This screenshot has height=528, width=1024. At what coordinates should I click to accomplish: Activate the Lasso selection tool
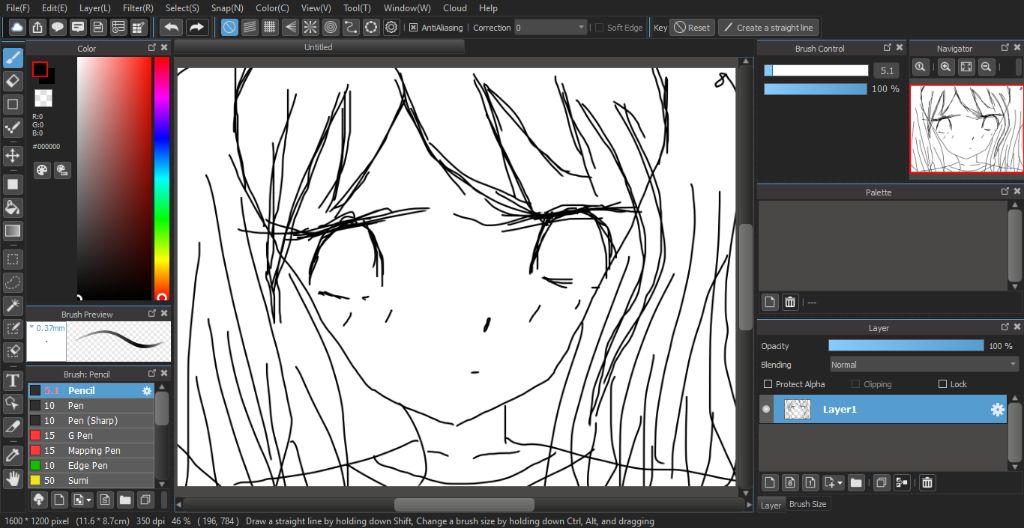(12, 282)
